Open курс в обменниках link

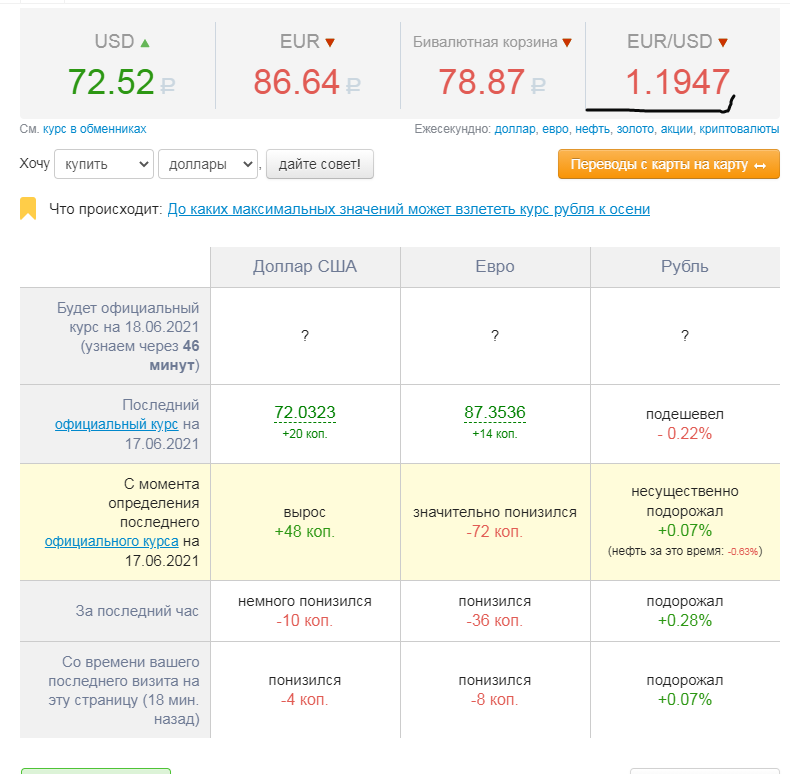pyautogui.click(x=95, y=129)
